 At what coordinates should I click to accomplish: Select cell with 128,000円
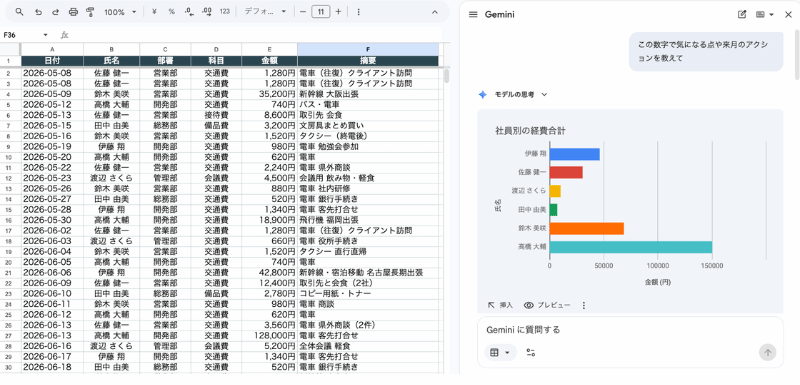tap(269, 336)
